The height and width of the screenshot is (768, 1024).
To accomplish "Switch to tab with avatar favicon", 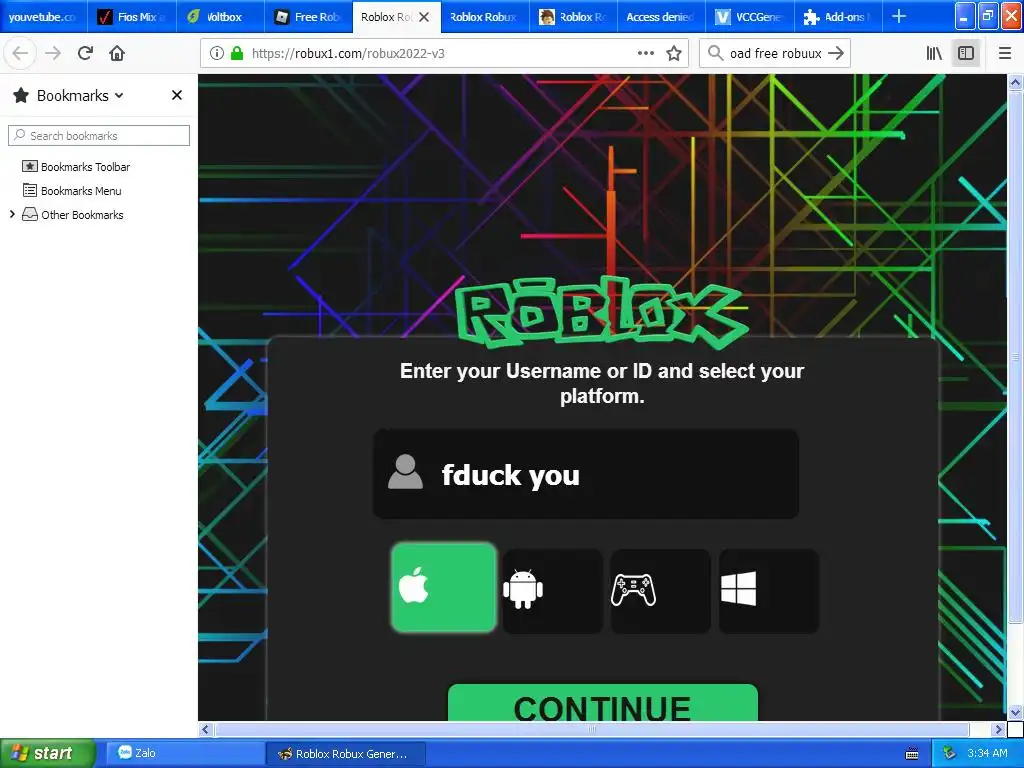I will pyautogui.click(x=573, y=17).
